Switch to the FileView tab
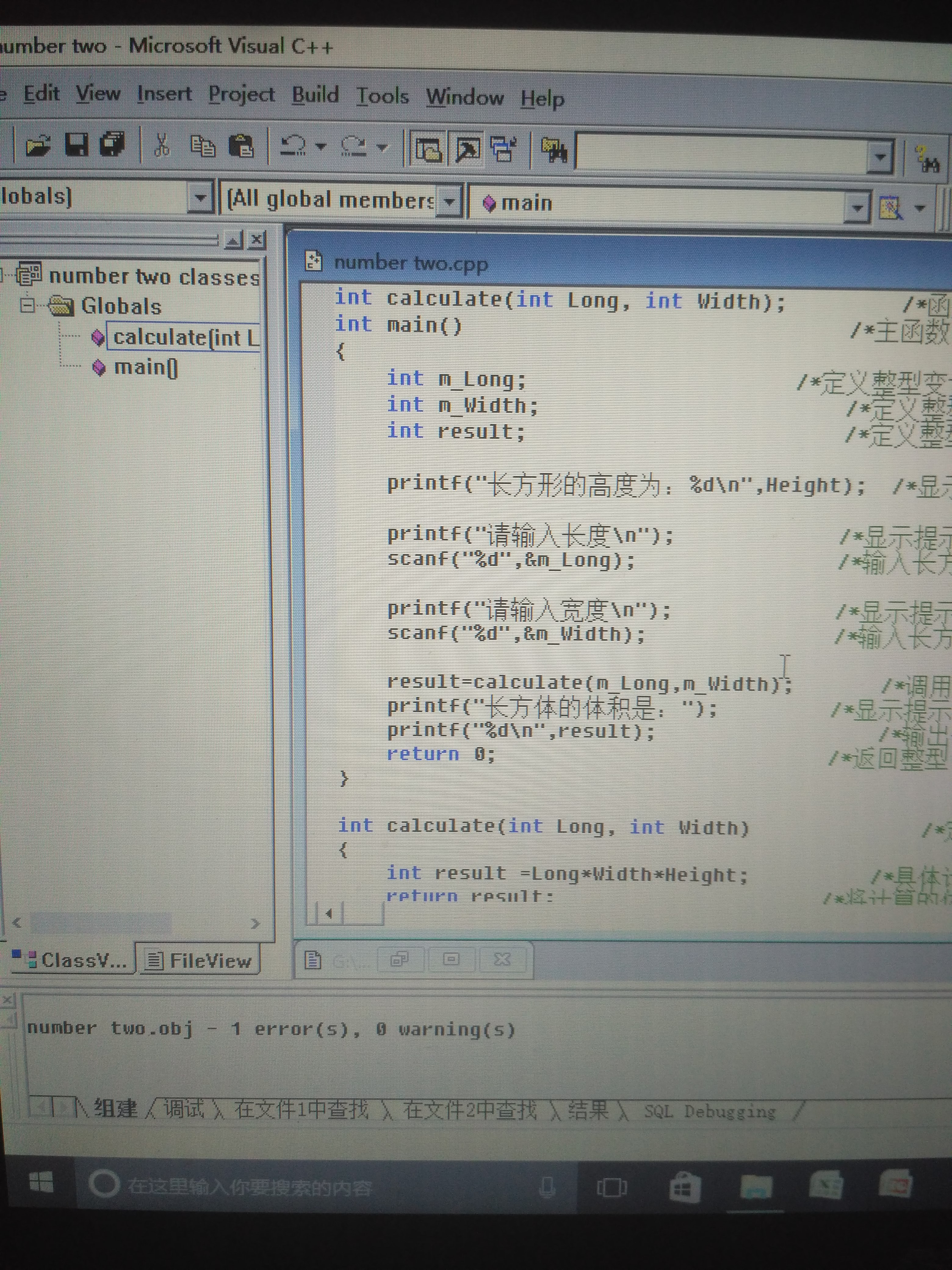Image resolution: width=952 pixels, height=1270 pixels. (x=198, y=960)
